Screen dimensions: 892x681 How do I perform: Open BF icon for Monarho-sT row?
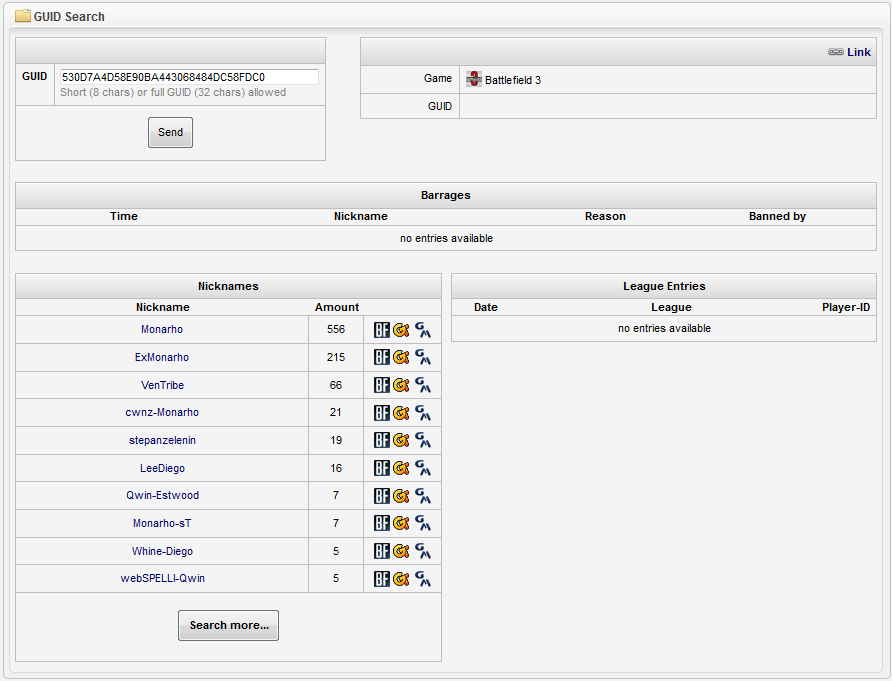[x=382, y=523]
